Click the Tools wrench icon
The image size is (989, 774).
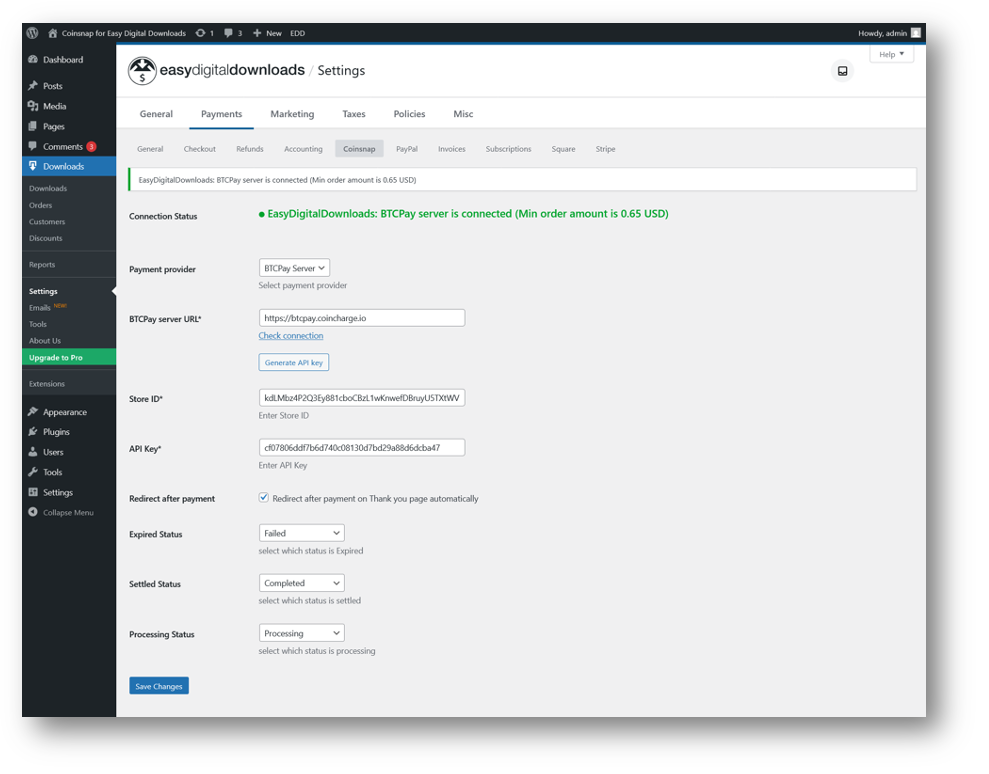[33, 472]
